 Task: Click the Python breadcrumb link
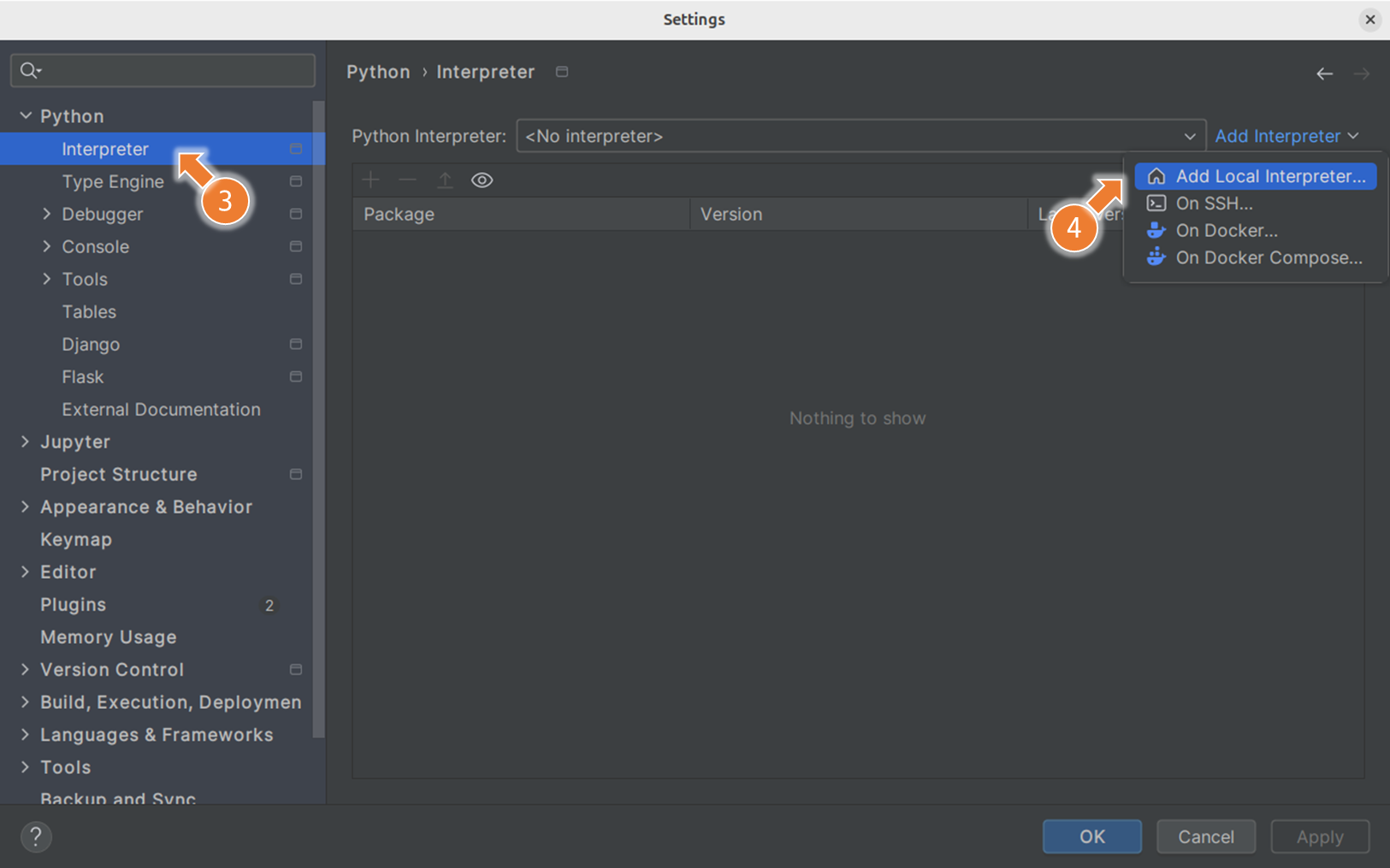click(x=378, y=72)
